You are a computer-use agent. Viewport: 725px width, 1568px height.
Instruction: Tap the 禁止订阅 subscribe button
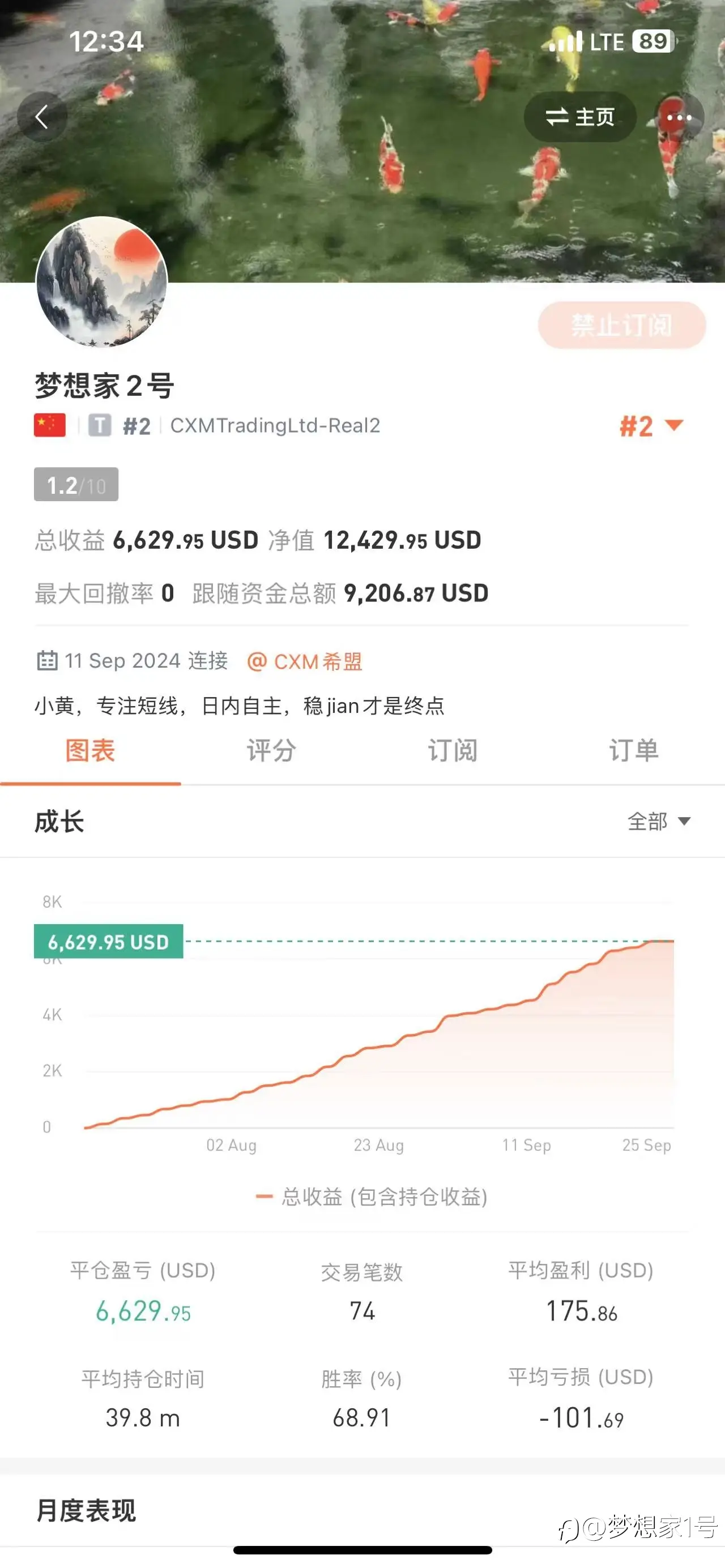tap(621, 325)
